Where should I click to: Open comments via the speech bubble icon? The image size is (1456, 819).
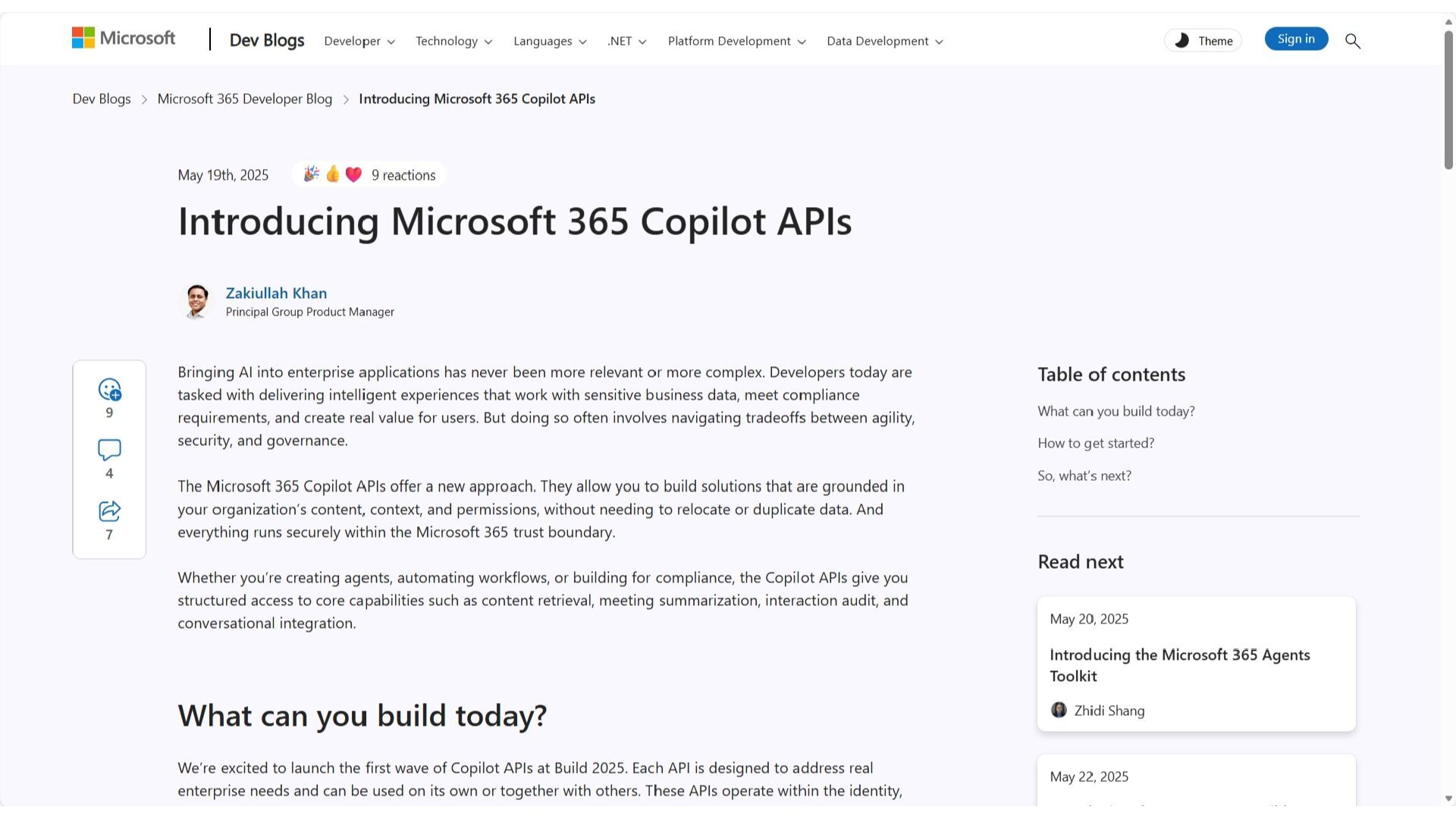109,450
